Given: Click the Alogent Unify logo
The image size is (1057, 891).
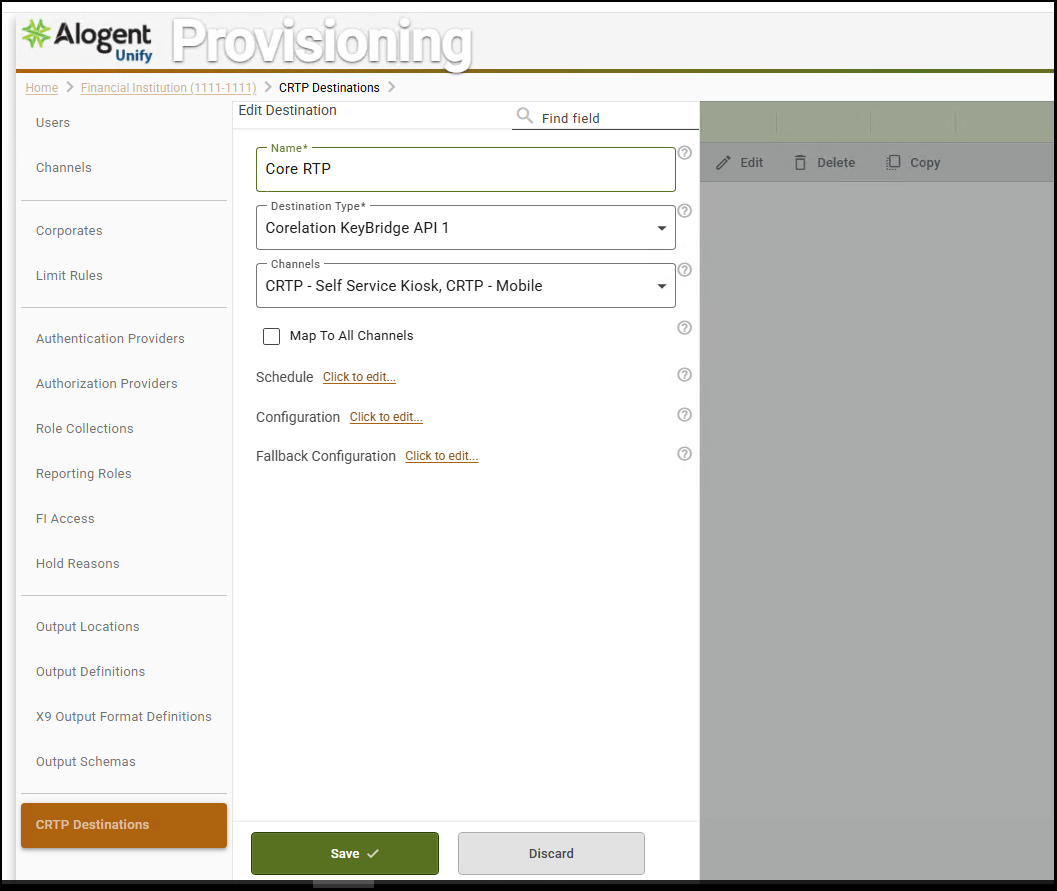Looking at the screenshot, I should 88,40.
